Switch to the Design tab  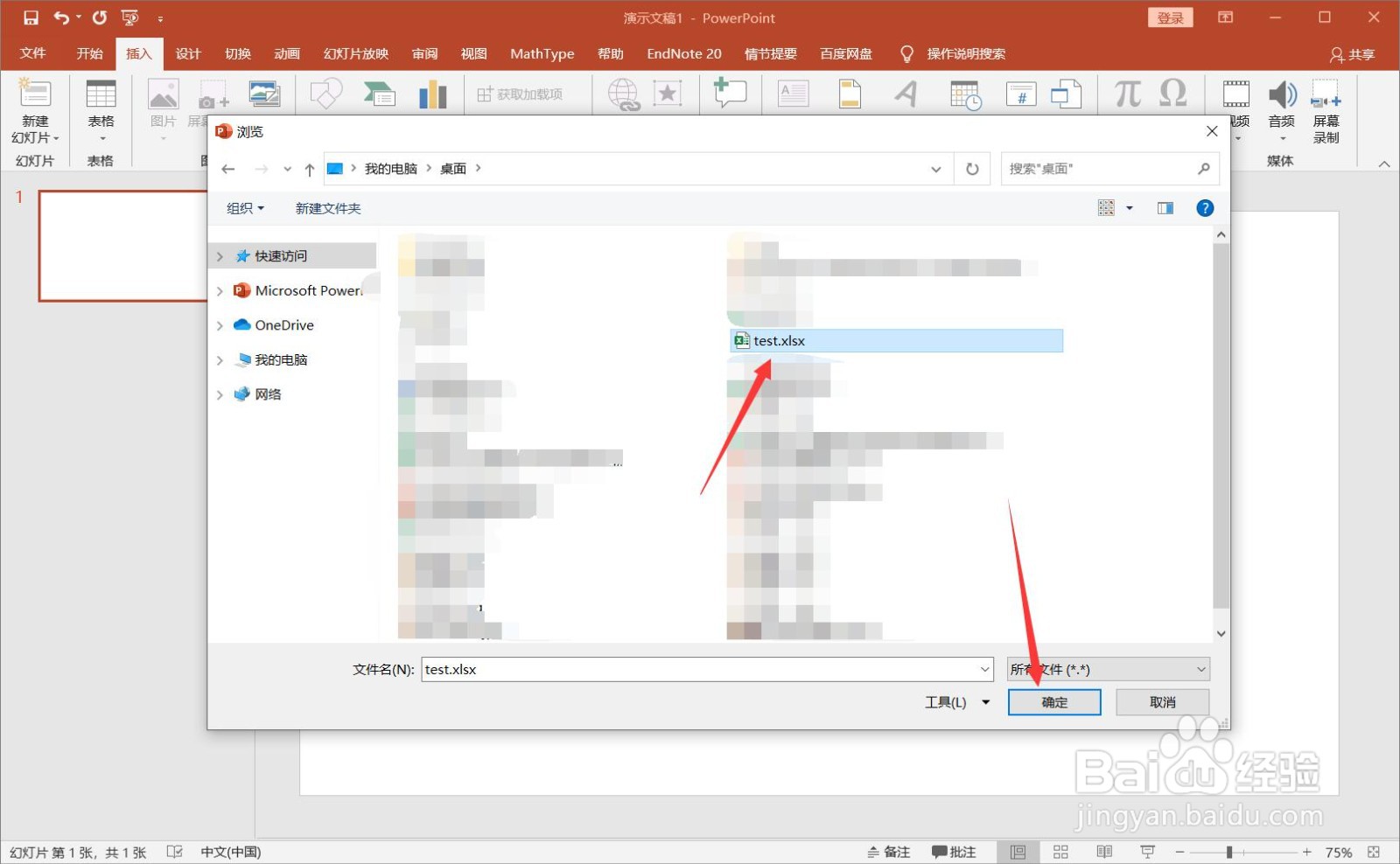point(188,53)
